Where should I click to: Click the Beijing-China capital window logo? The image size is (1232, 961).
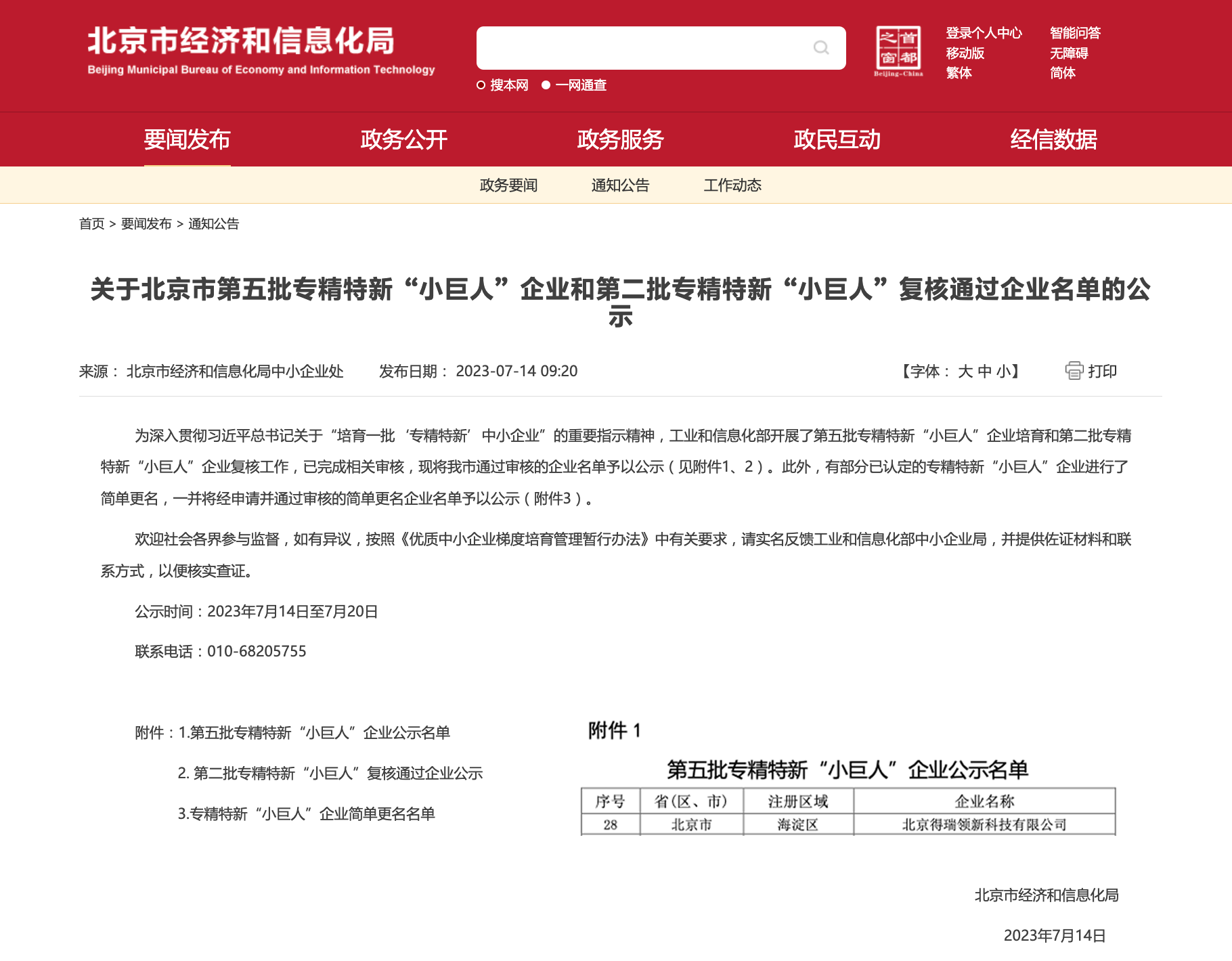coord(898,51)
